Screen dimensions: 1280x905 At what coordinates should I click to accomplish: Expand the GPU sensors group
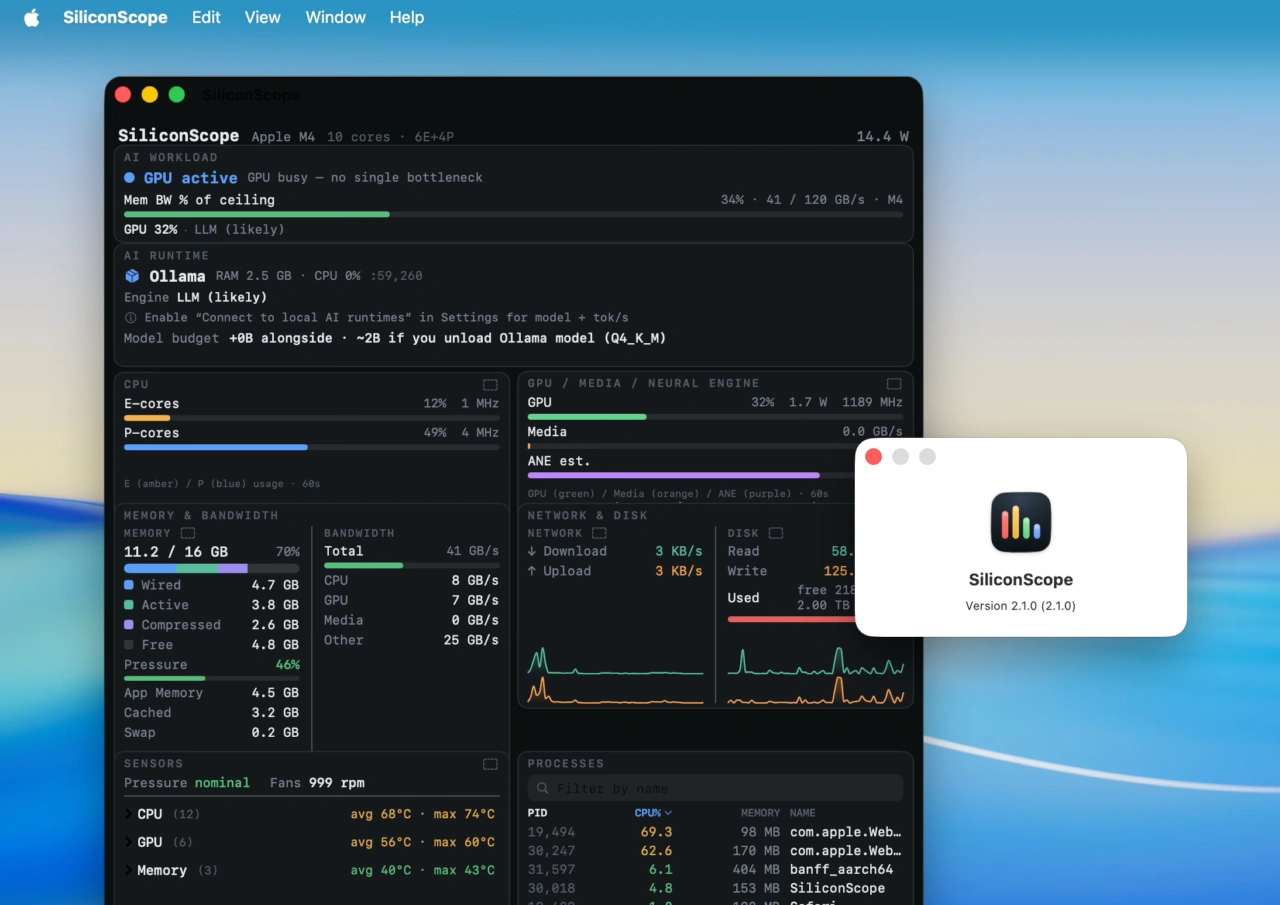pos(128,842)
